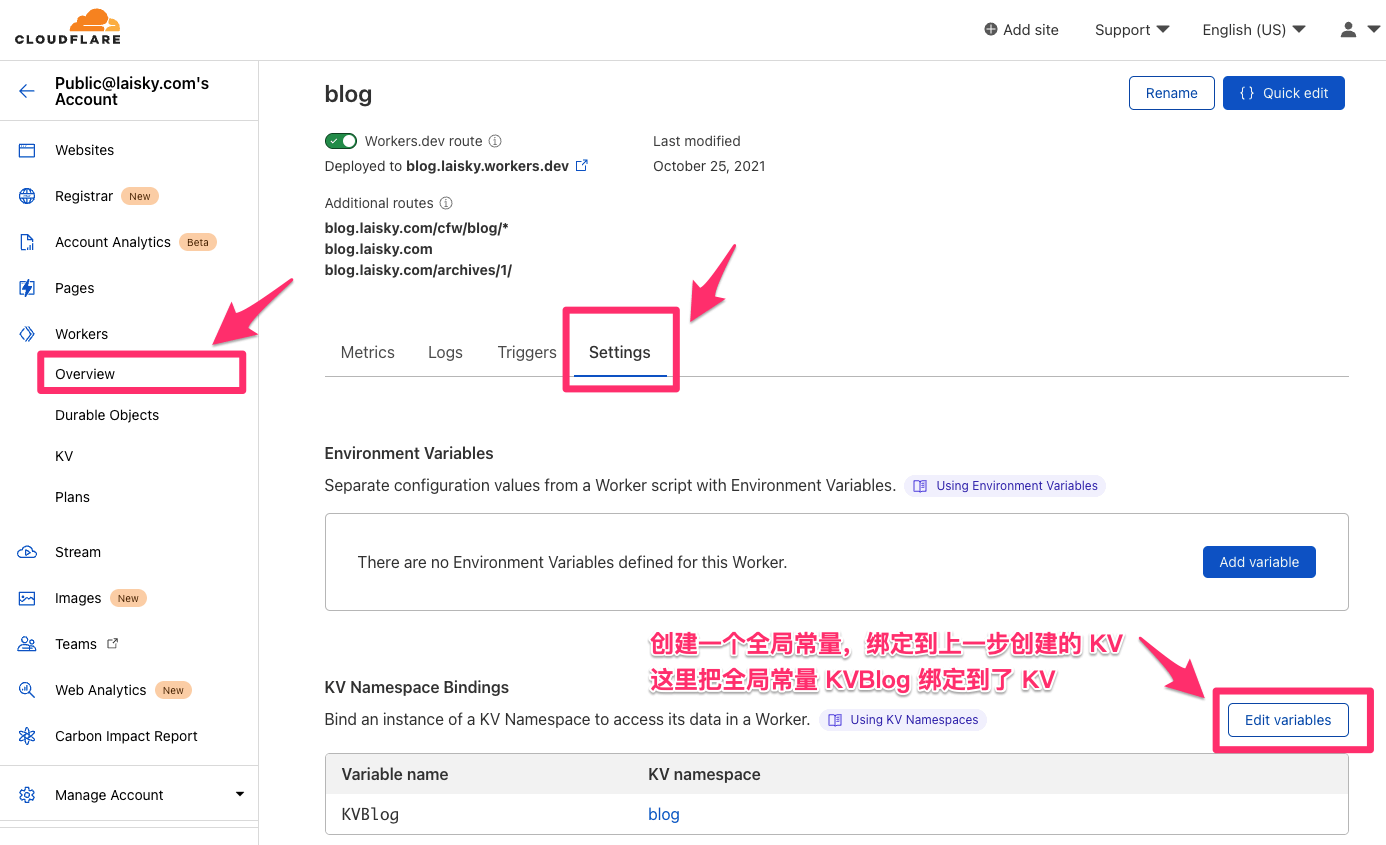
Task: Open the English (US) language dropdown
Action: pos(1254,30)
